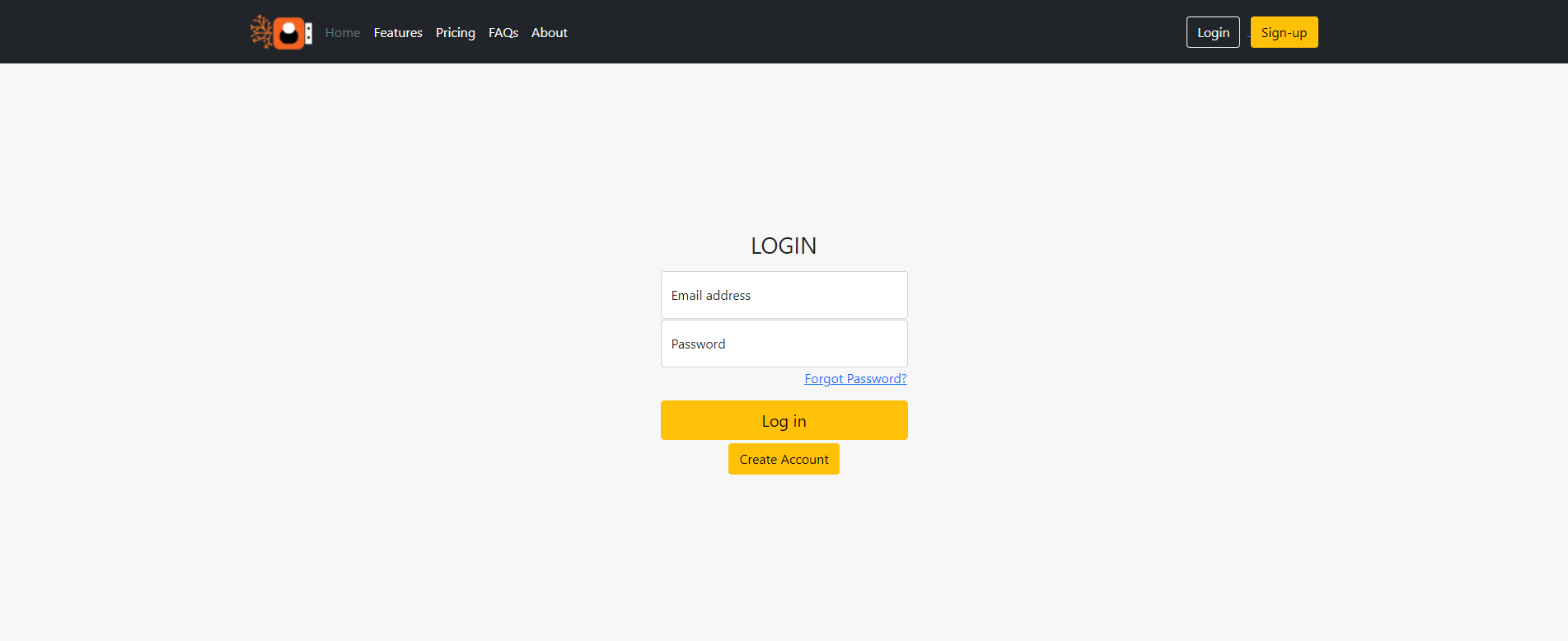Click the LOGIN heading text
1568x641 pixels.
784,246
